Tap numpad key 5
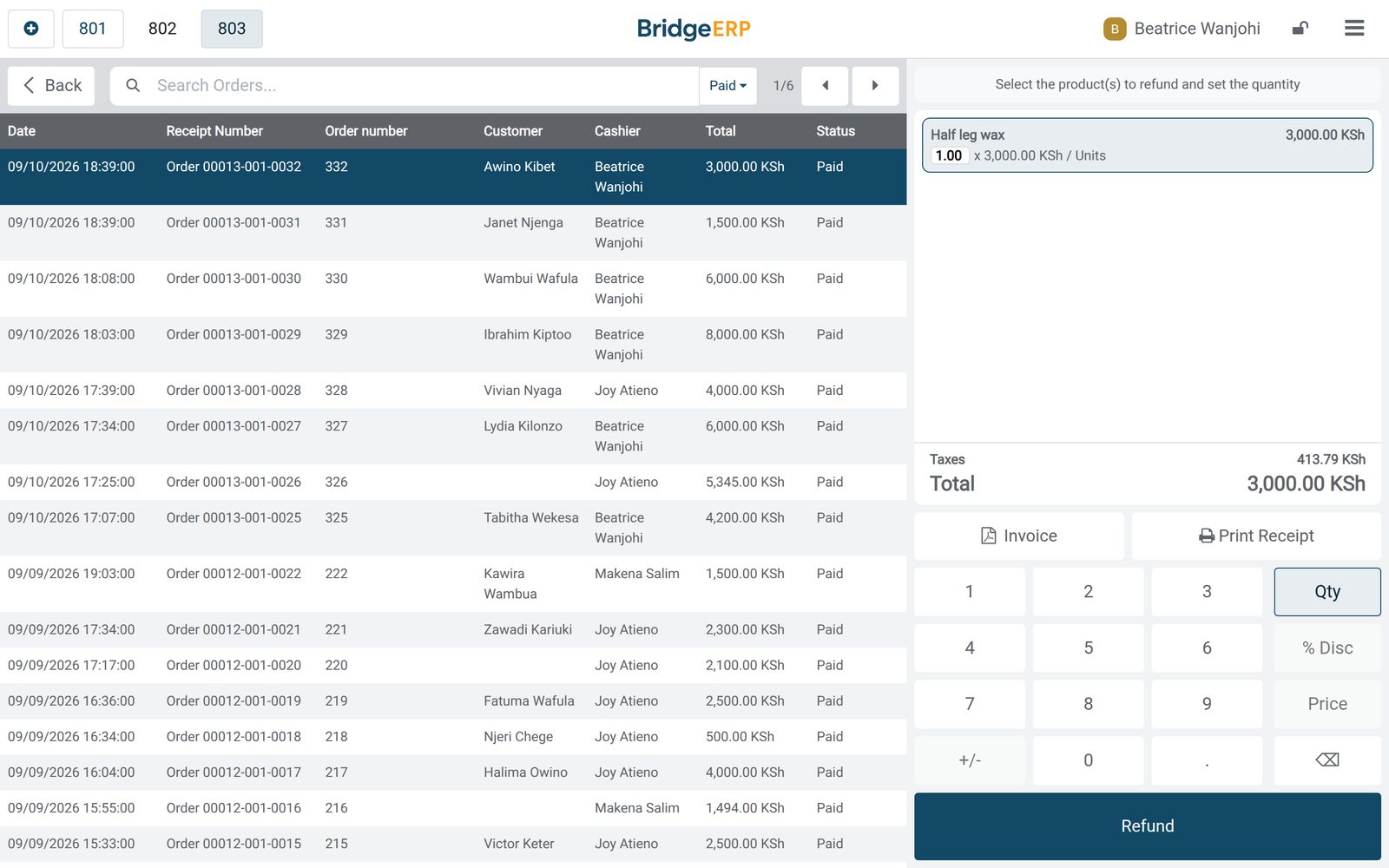 1088,648
